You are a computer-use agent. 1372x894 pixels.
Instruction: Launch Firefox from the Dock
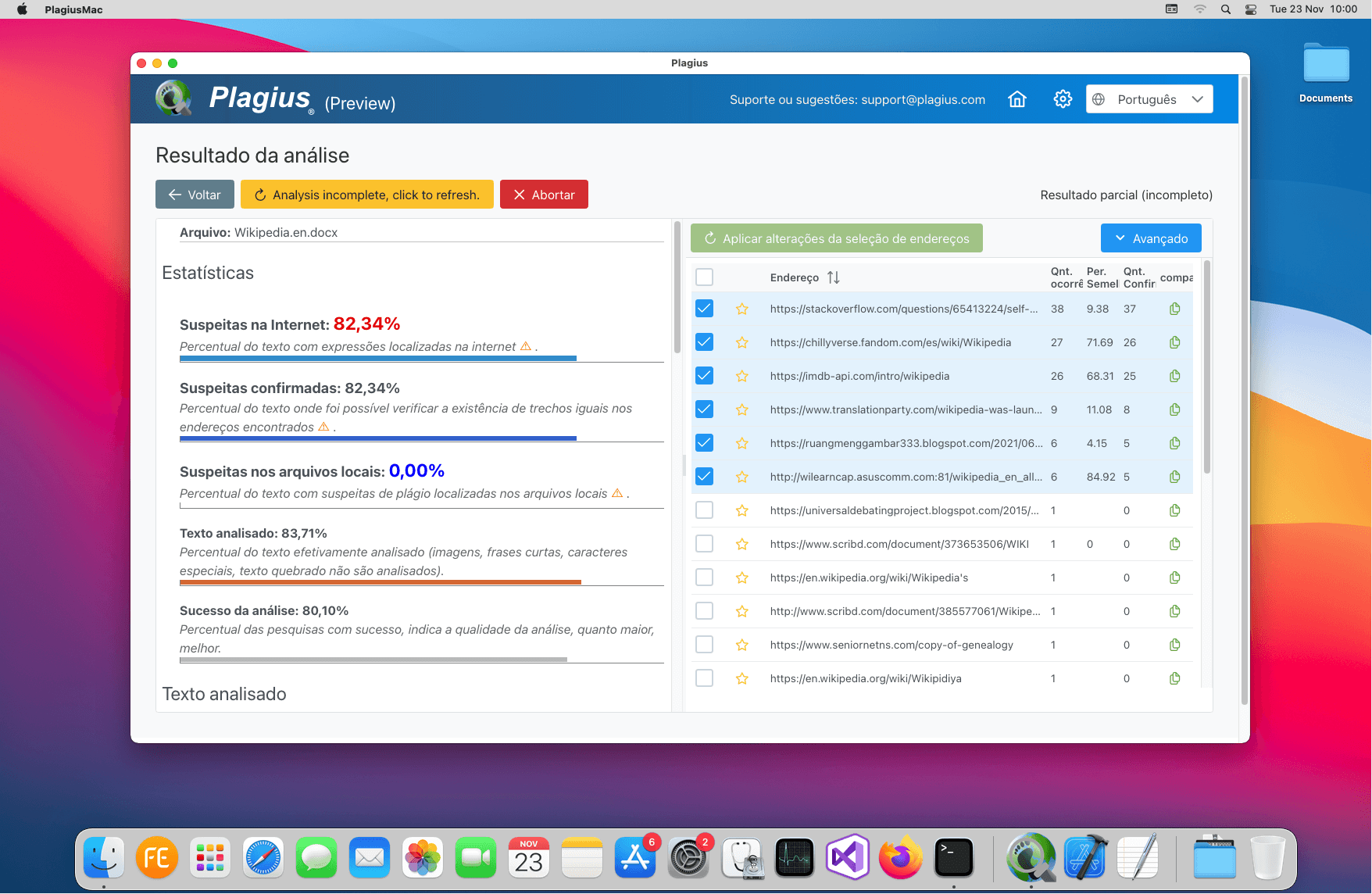pyautogui.click(x=902, y=857)
